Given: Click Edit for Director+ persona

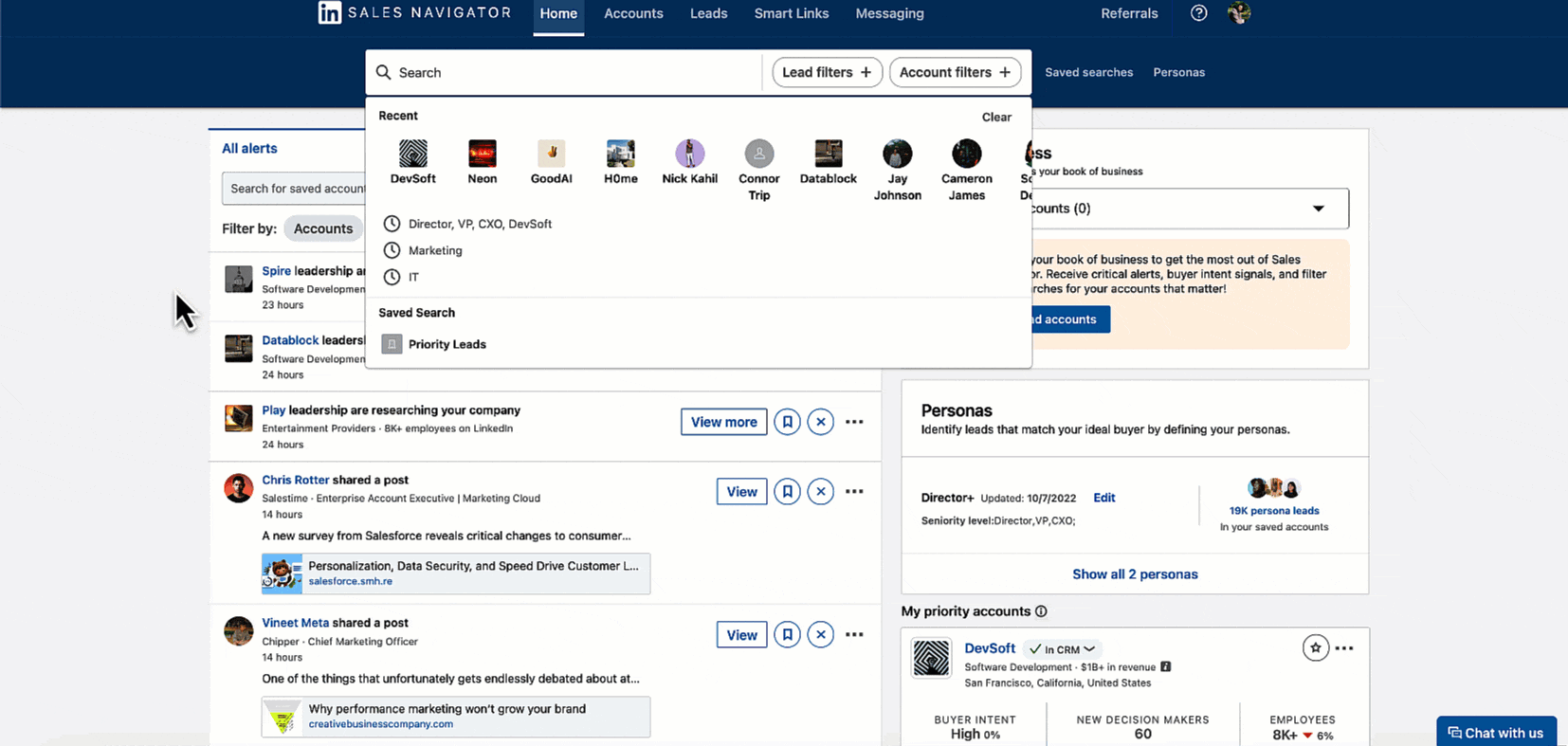Looking at the screenshot, I should (x=1103, y=498).
